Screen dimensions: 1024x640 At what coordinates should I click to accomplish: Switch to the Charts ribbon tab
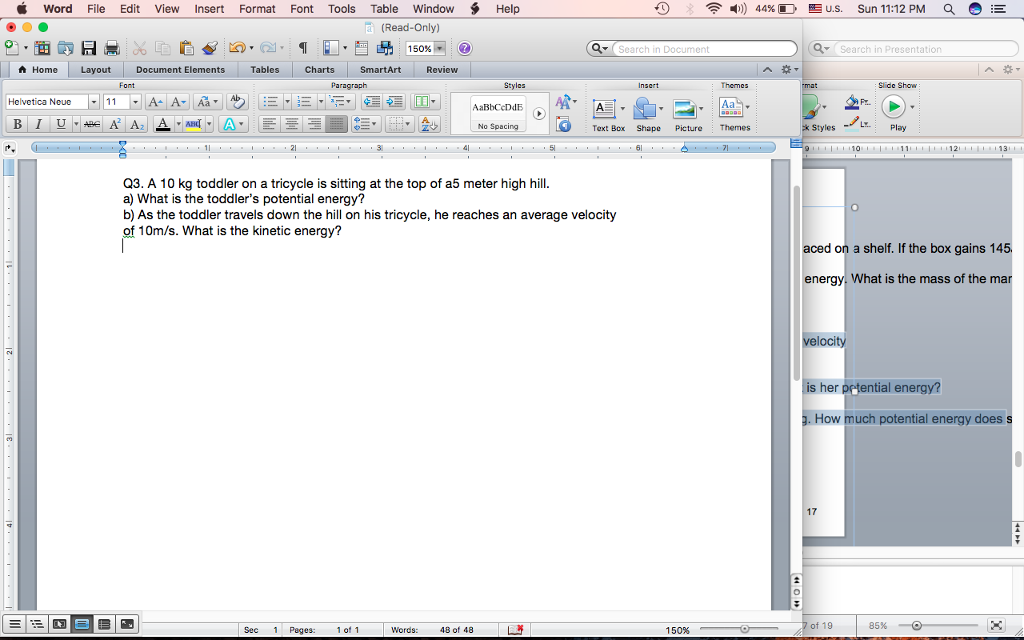(319, 69)
